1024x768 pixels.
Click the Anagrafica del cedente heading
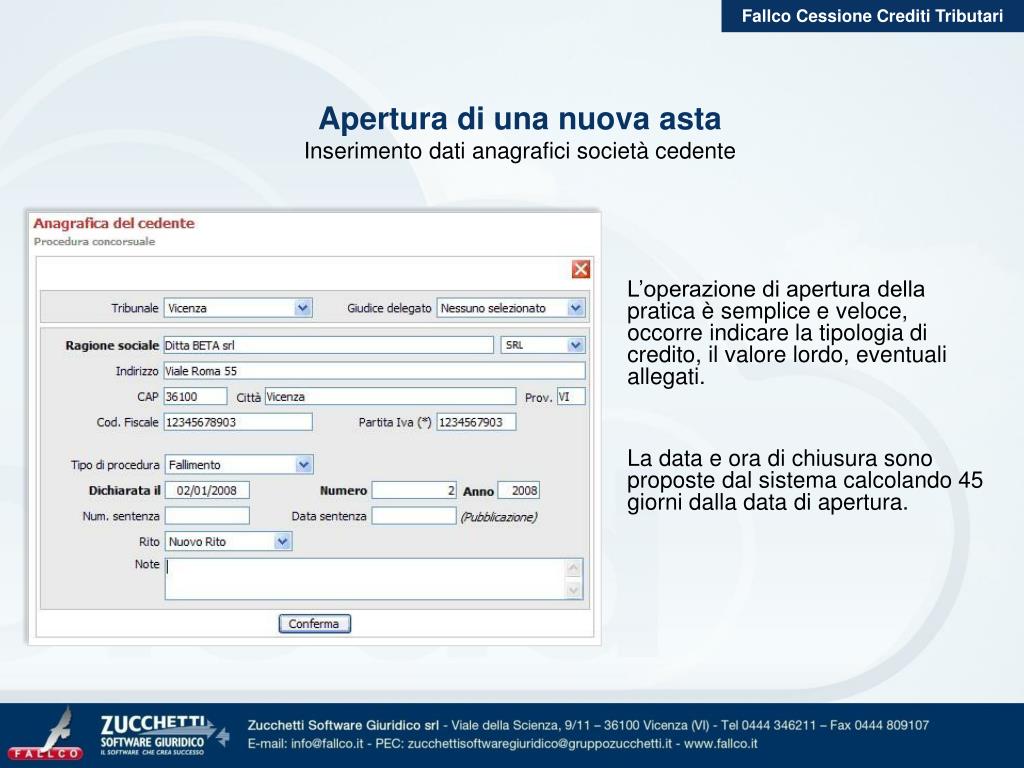[x=114, y=223]
